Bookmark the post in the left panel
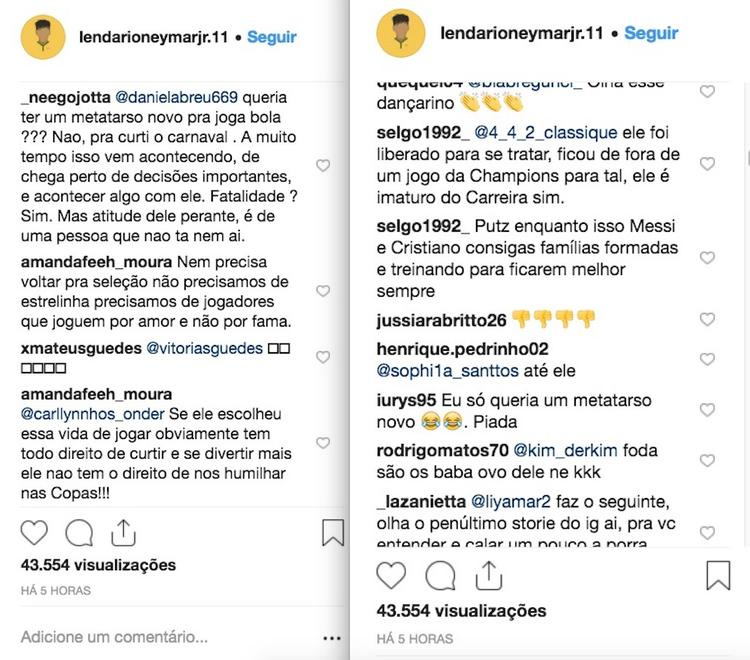 [x=333, y=533]
